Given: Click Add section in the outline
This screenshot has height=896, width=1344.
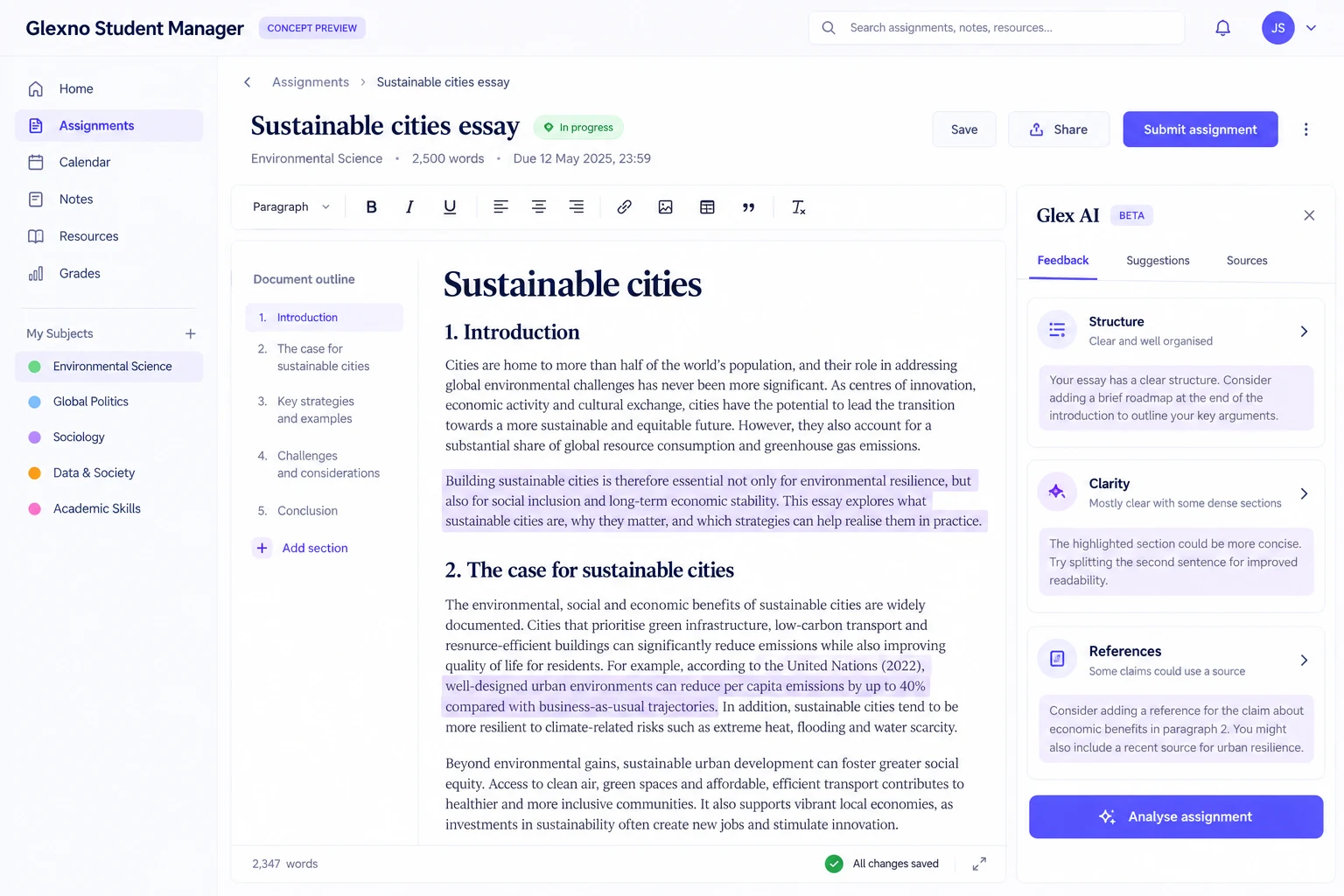Looking at the screenshot, I should (301, 548).
